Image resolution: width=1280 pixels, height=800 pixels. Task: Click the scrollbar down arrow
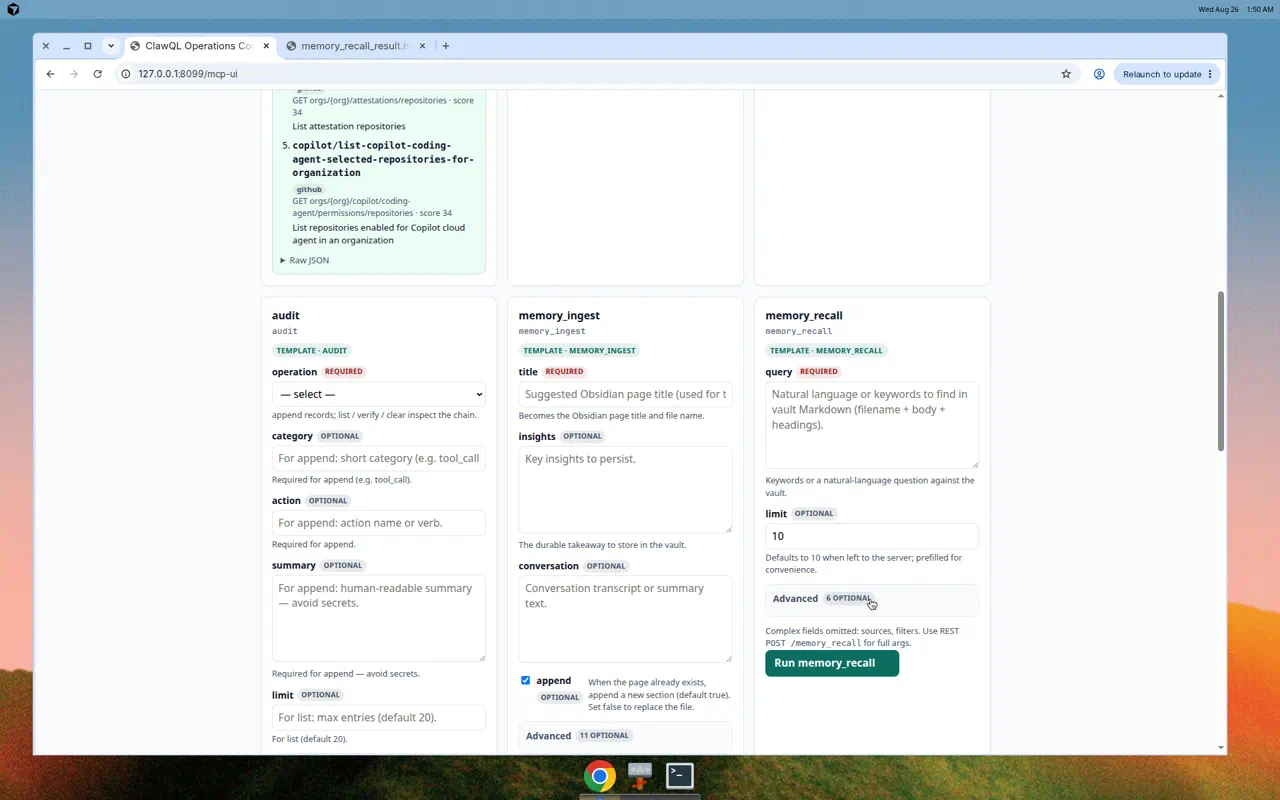[x=1221, y=748]
